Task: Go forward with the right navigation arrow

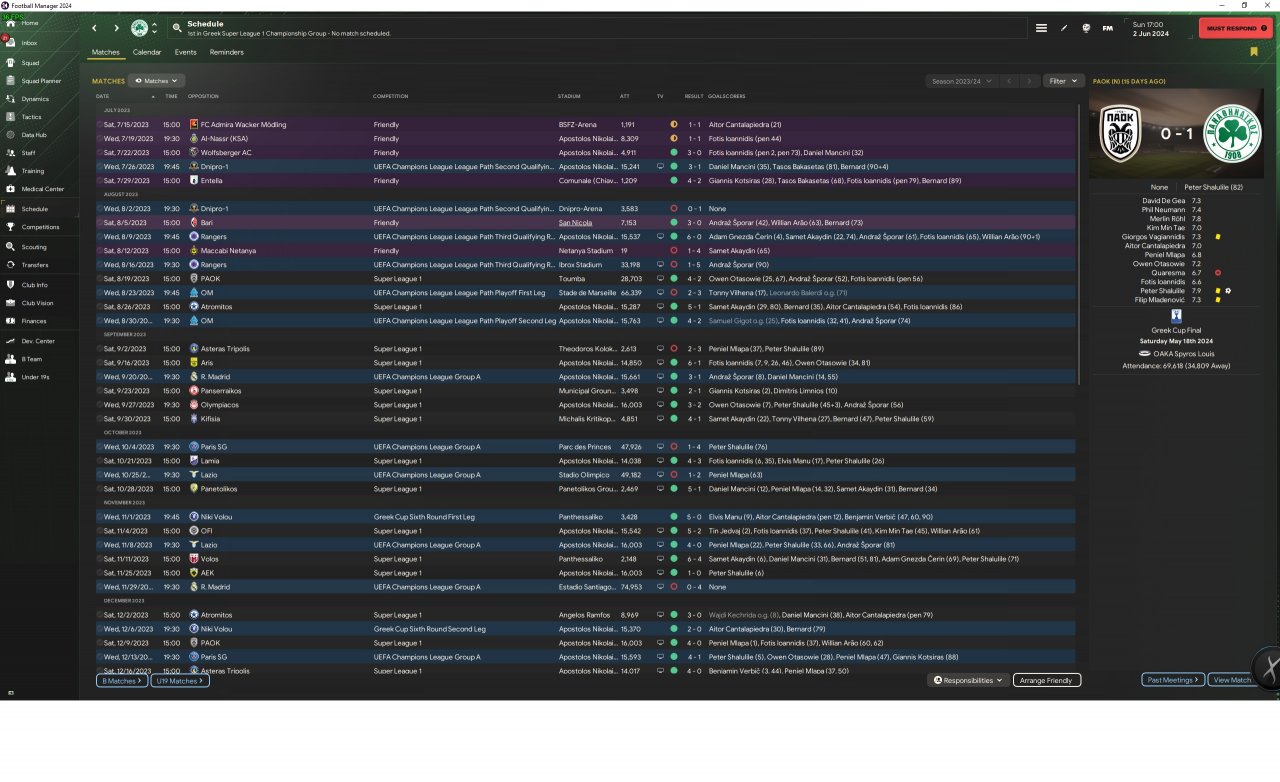Action: point(116,28)
